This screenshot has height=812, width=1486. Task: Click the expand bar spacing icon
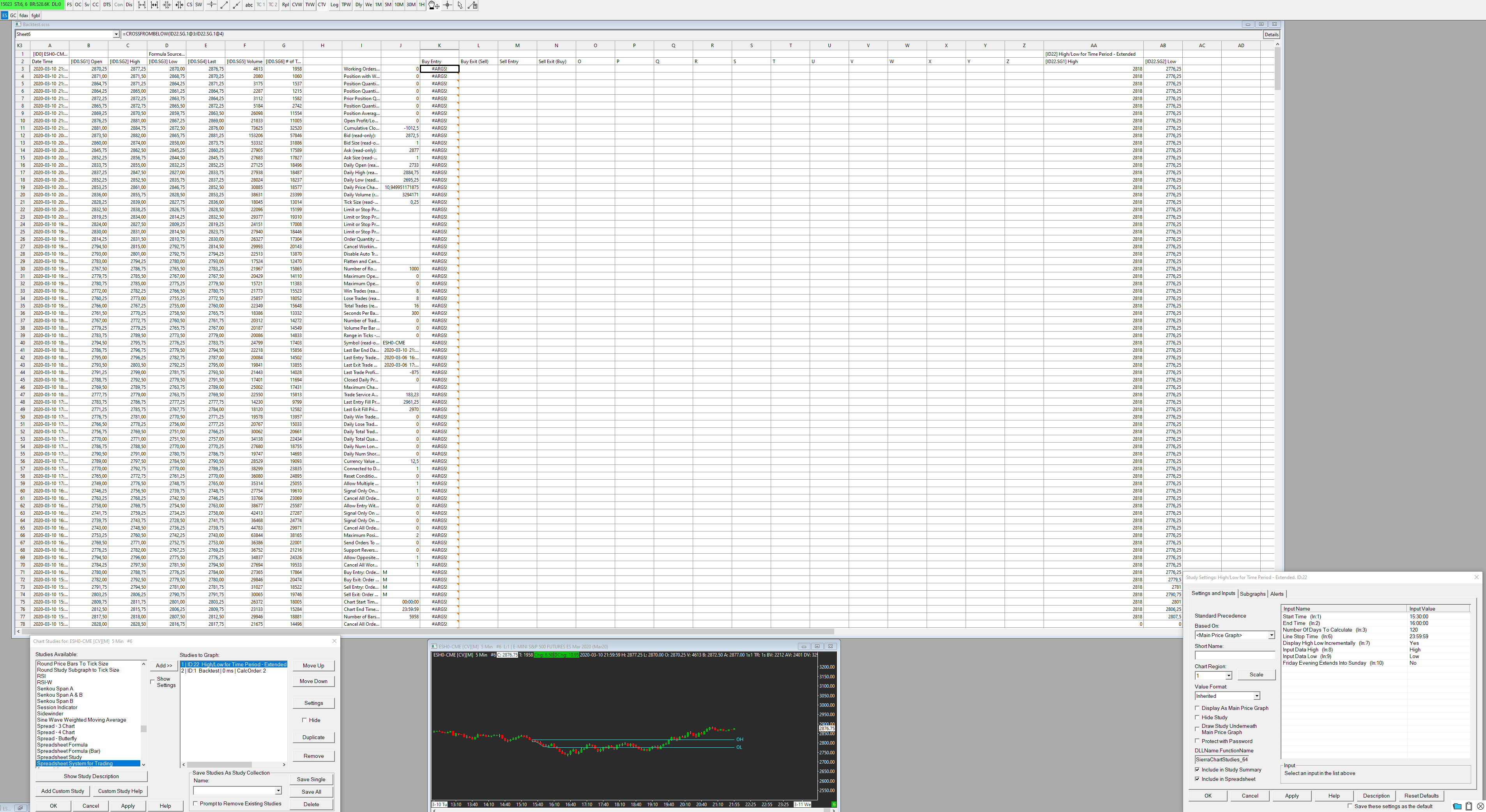click(x=142, y=5)
